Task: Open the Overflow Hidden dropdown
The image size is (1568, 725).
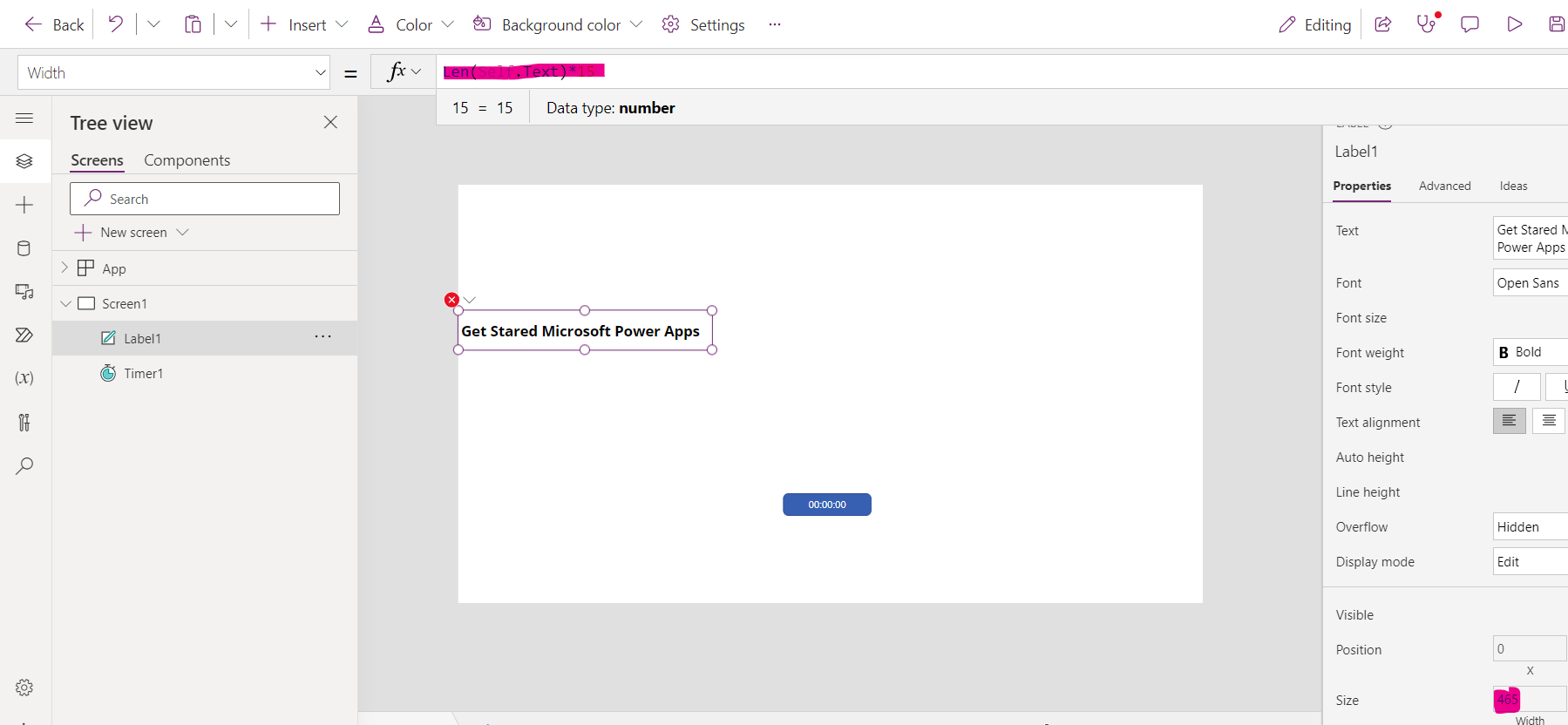Action: point(1531,526)
